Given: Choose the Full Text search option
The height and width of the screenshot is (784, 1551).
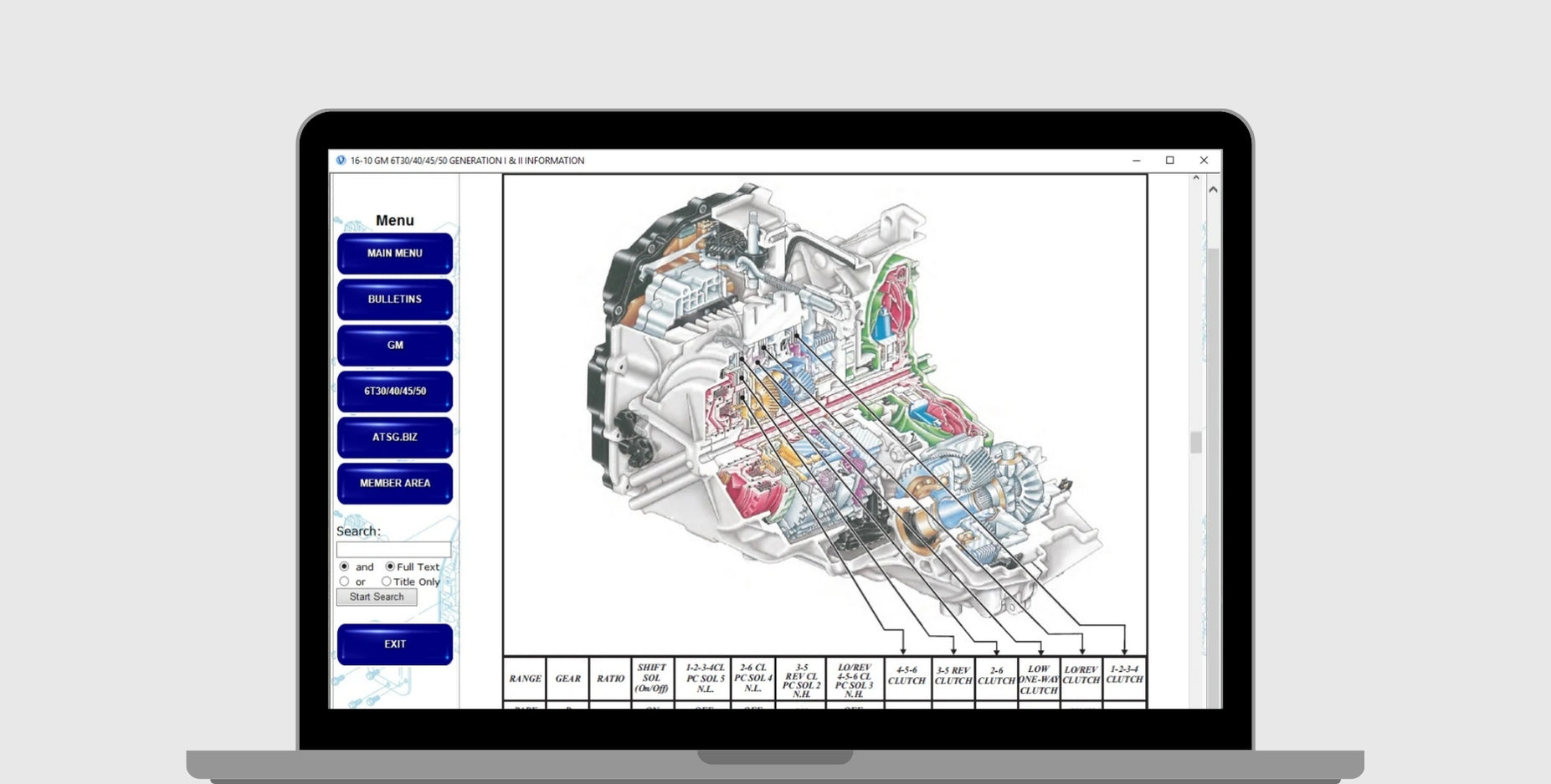Looking at the screenshot, I should [389, 566].
